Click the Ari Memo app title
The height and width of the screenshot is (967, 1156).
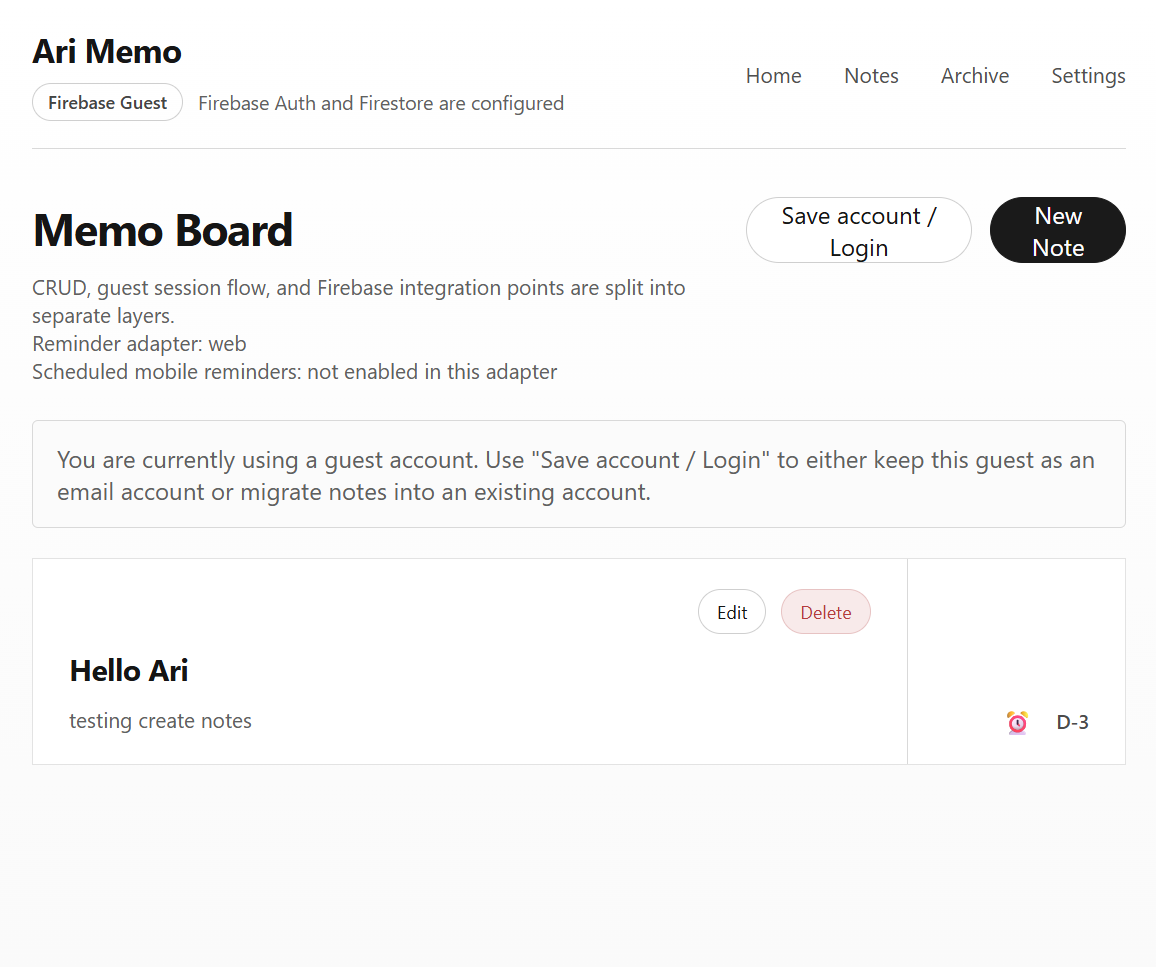pyautogui.click(x=107, y=52)
